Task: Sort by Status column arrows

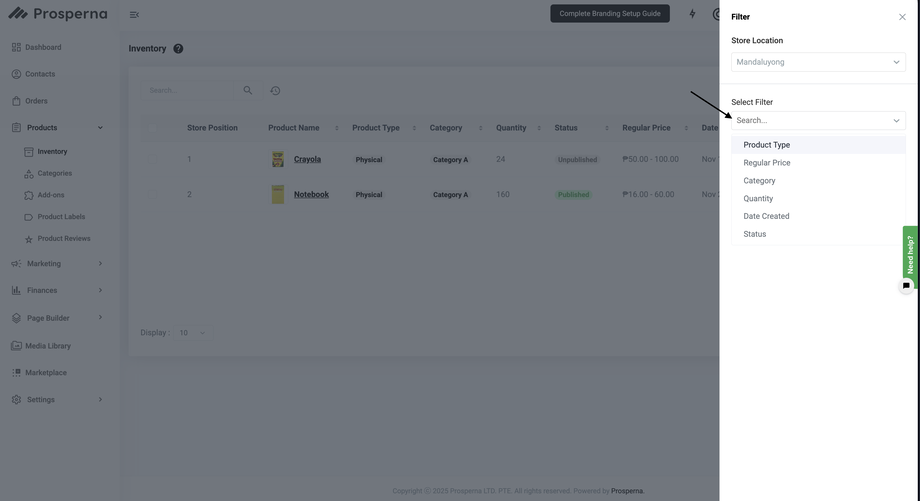Action: [607, 128]
